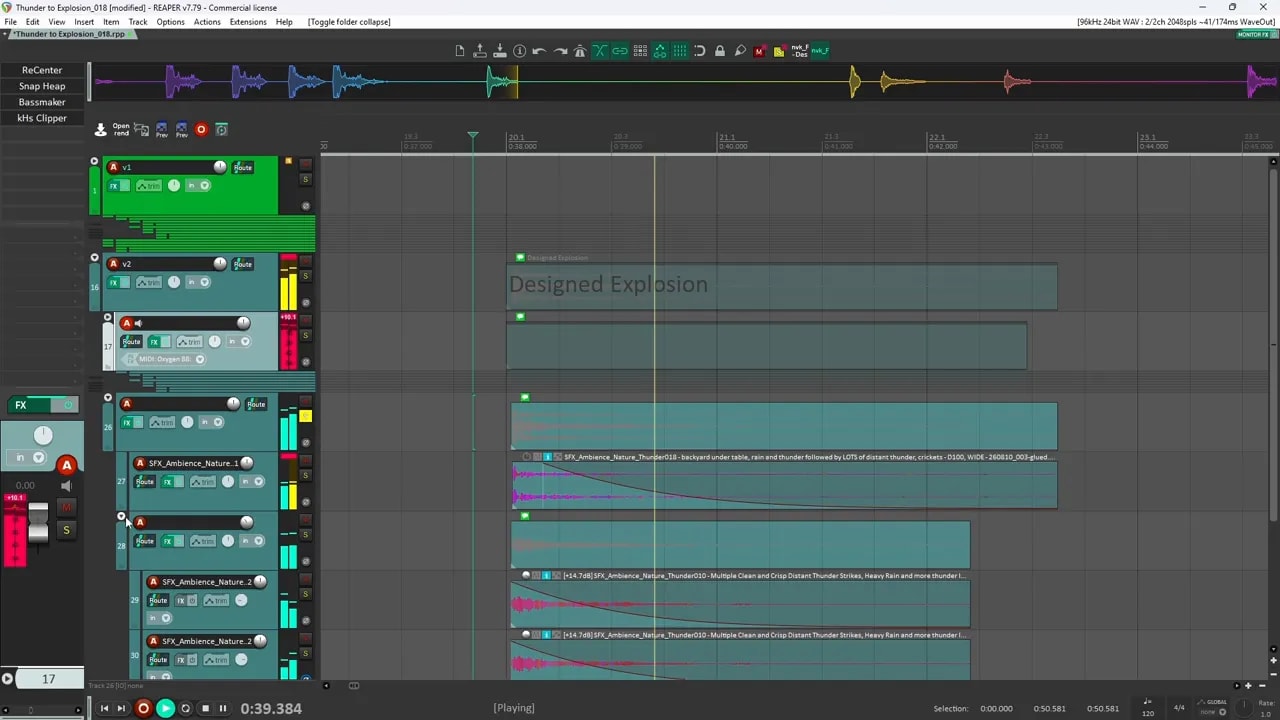The width and height of the screenshot is (1280, 720).
Task: Click the first Prev icon above tracks
Action: (162, 130)
